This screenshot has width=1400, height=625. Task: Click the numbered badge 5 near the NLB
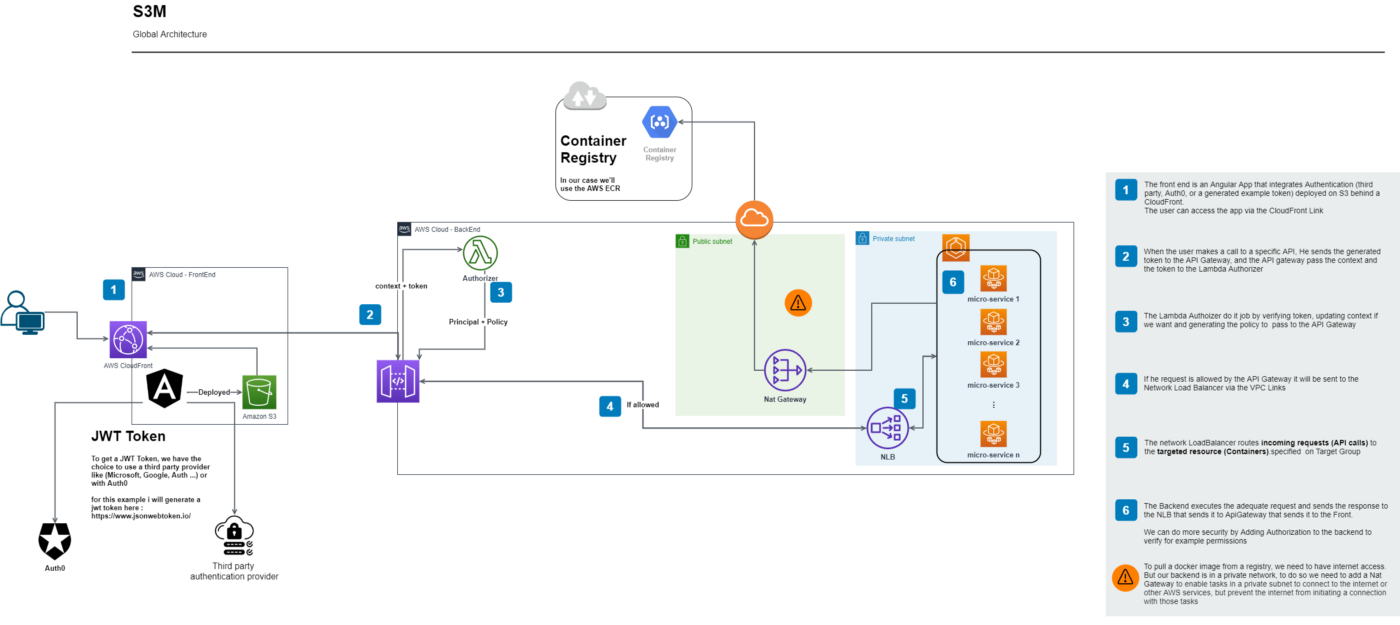[x=903, y=399]
